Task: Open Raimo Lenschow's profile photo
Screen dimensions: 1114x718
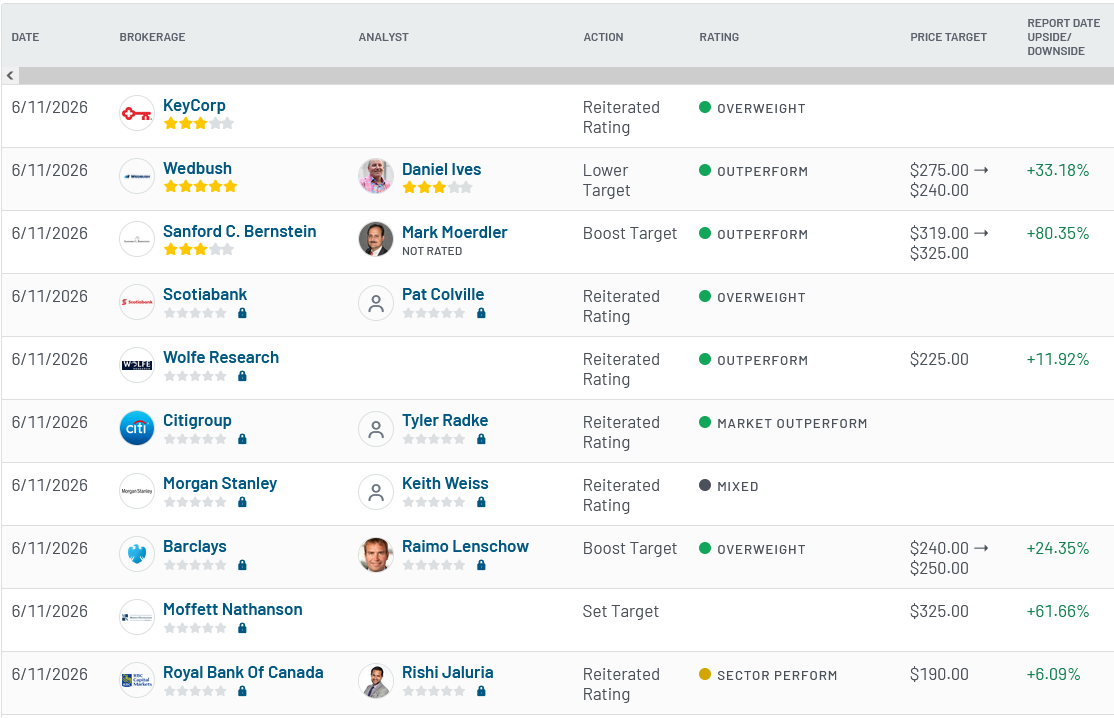Action: (376, 555)
